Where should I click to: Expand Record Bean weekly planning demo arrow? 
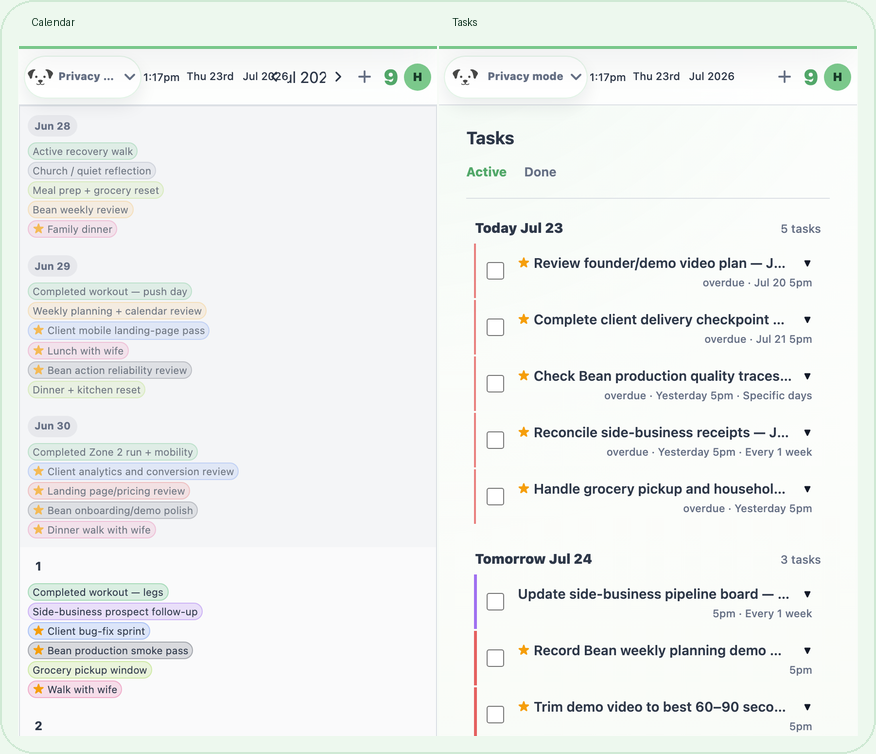point(807,650)
